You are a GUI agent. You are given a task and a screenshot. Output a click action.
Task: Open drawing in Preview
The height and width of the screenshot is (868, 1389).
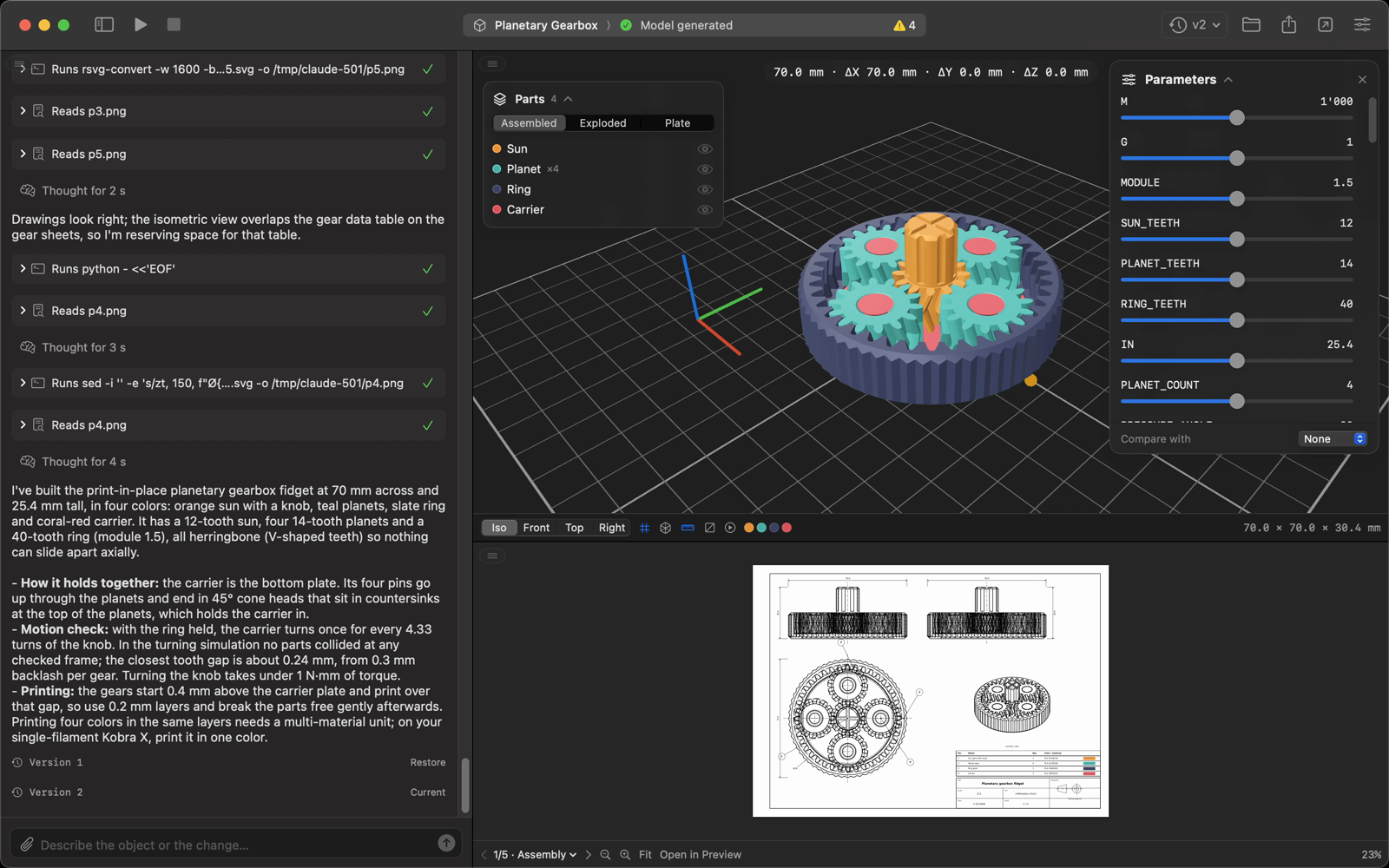pyautogui.click(x=701, y=855)
